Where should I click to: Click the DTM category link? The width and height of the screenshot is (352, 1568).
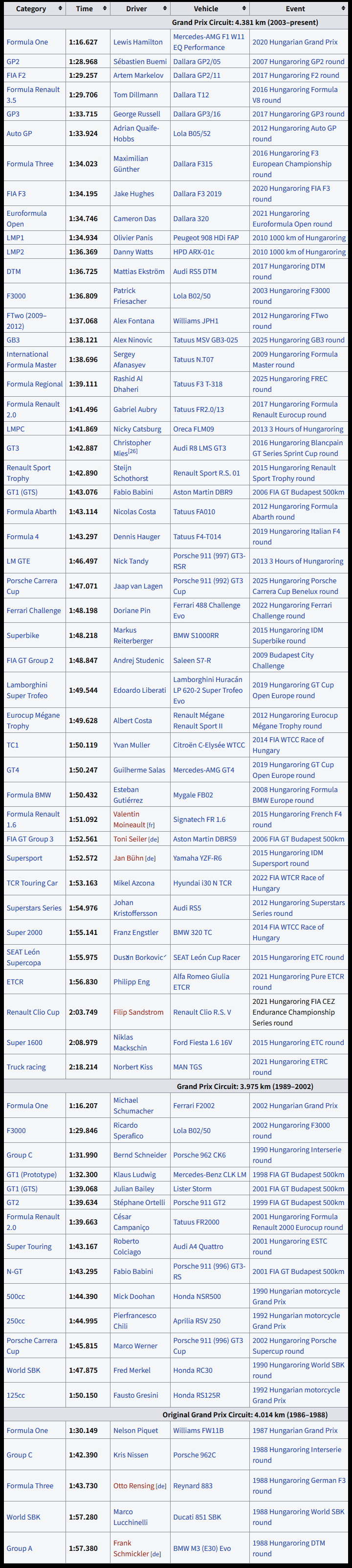(13, 272)
